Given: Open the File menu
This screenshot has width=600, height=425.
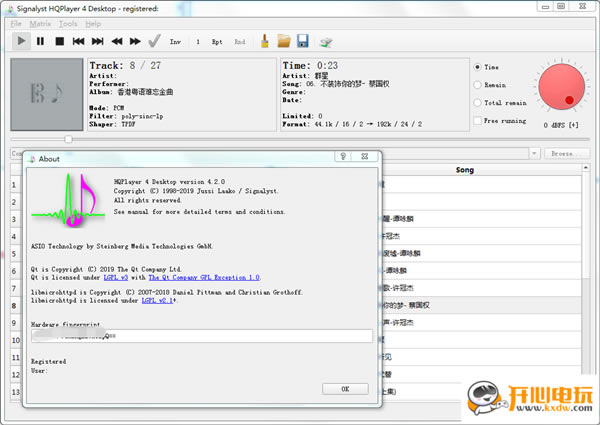Looking at the screenshot, I should (15, 23).
